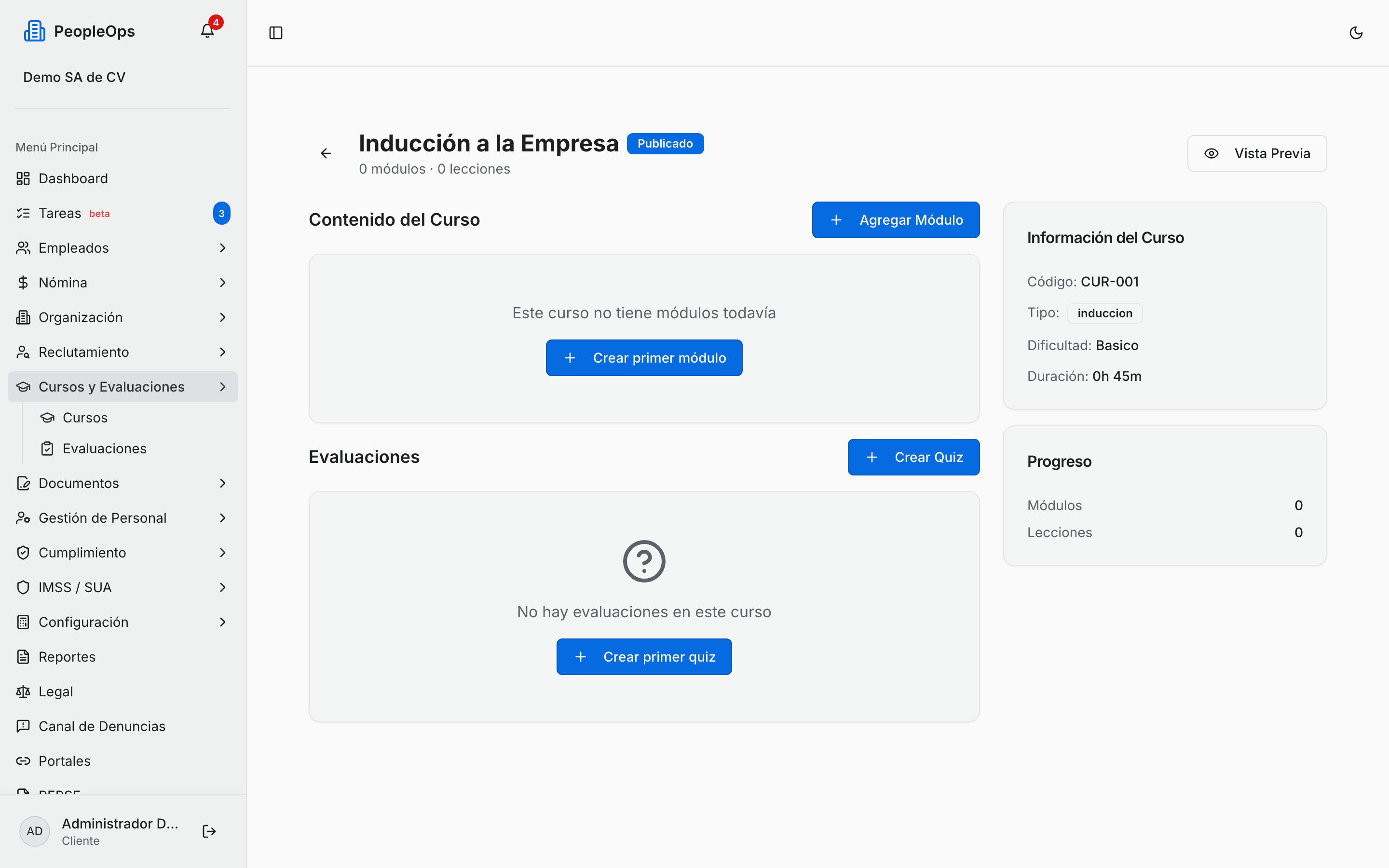This screenshot has height=868, width=1389.
Task: Collapse Cursos y Evaluaciones chevron
Action: tap(223, 387)
